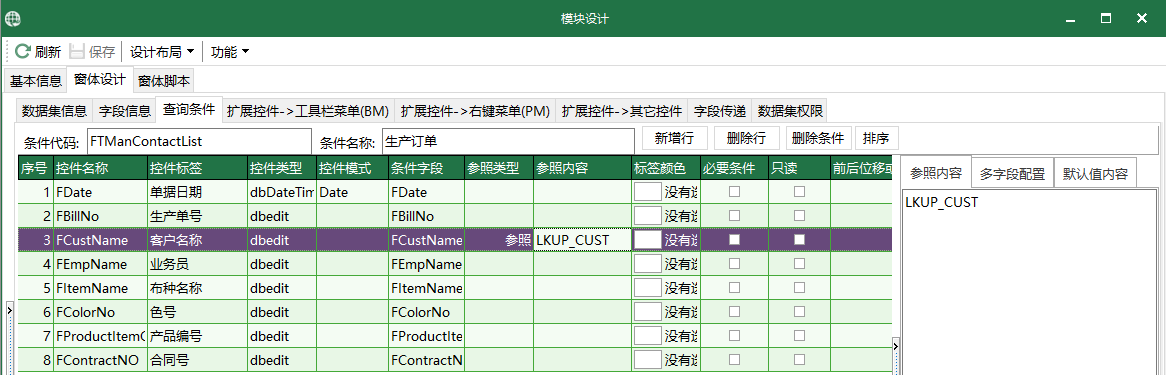Image resolution: width=1166 pixels, height=375 pixels.
Task: Select the FDate control name cell
Action: [x=100, y=192]
